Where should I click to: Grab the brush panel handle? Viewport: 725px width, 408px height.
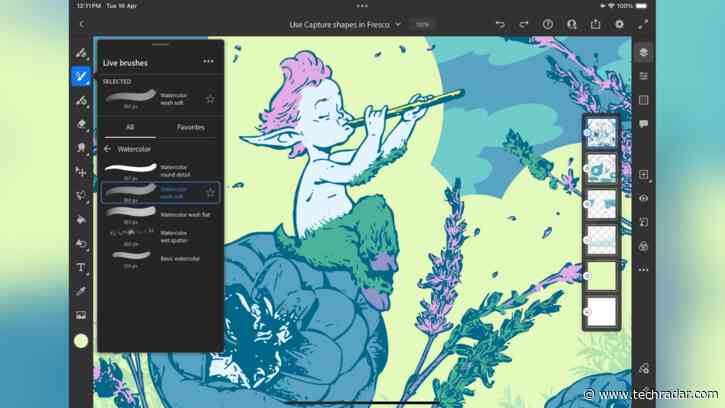[x=160, y=44]
